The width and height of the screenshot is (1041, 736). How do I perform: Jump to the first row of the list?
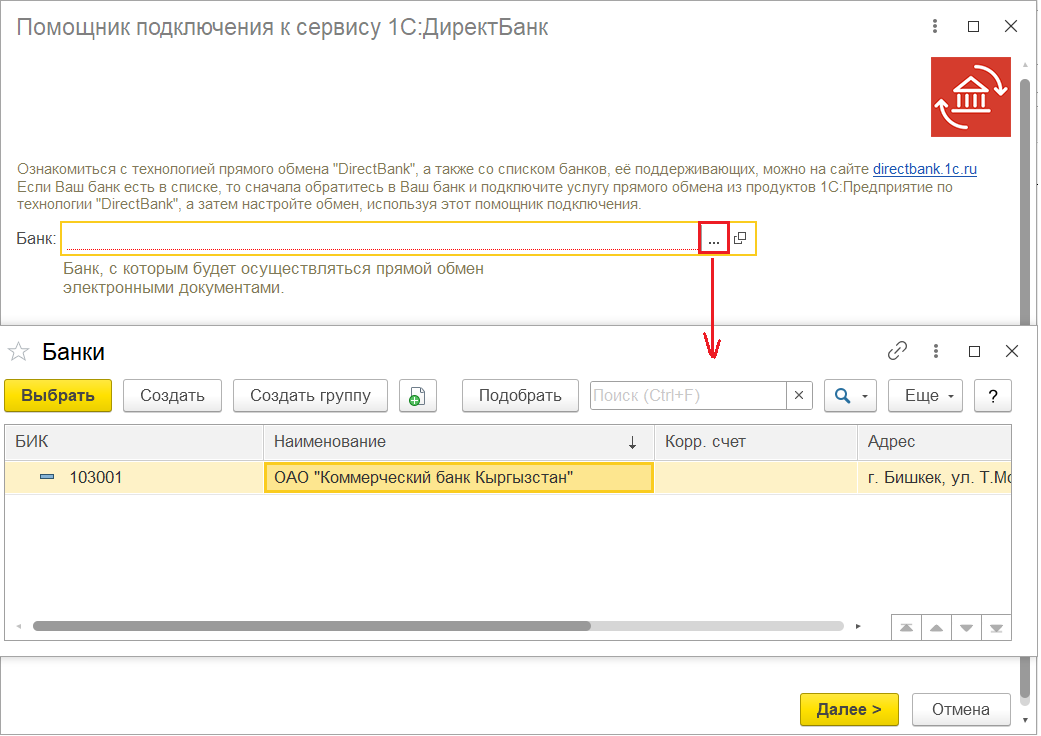906,628
